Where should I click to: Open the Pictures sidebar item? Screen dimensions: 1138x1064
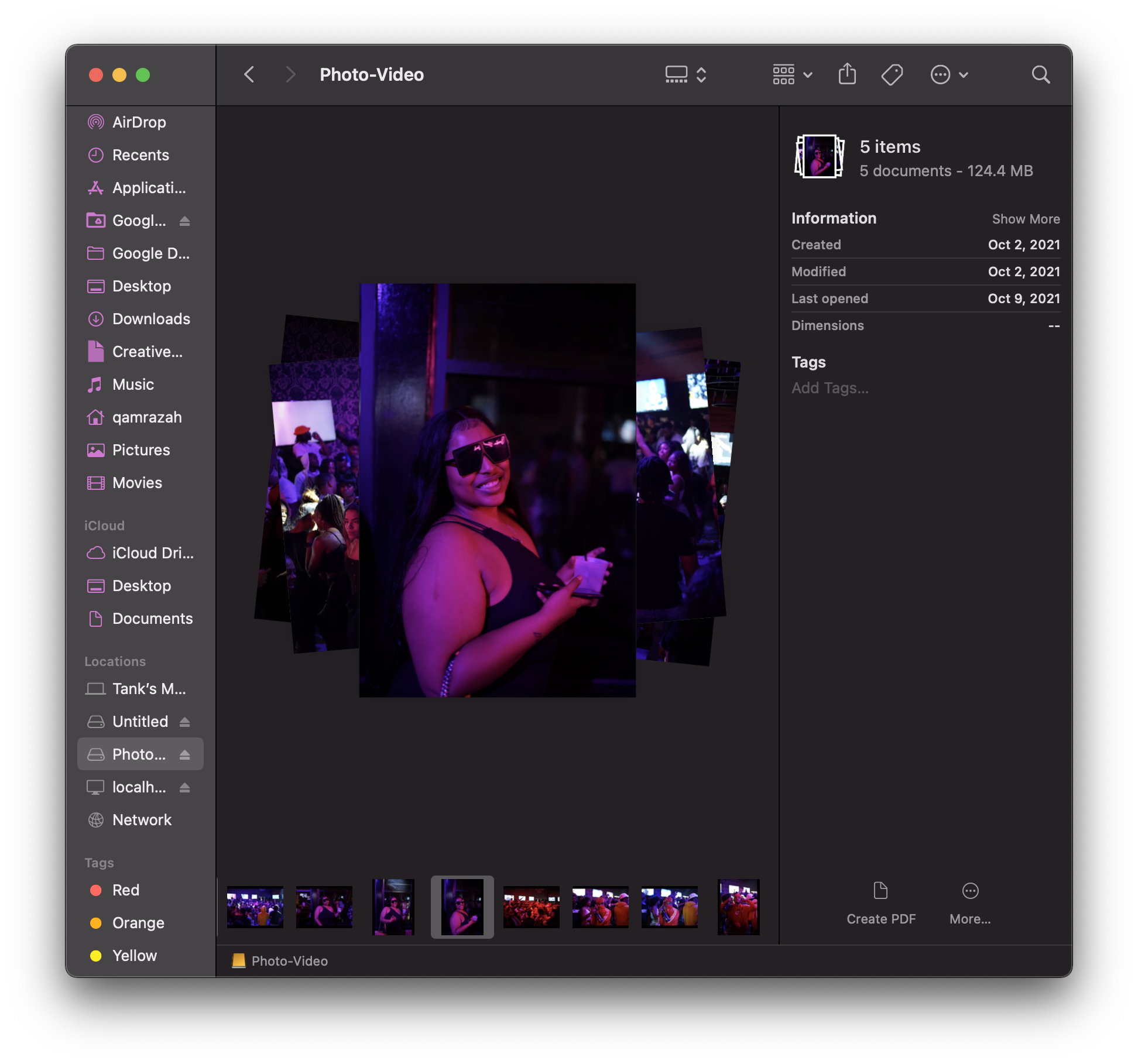(x=141, y=450)
